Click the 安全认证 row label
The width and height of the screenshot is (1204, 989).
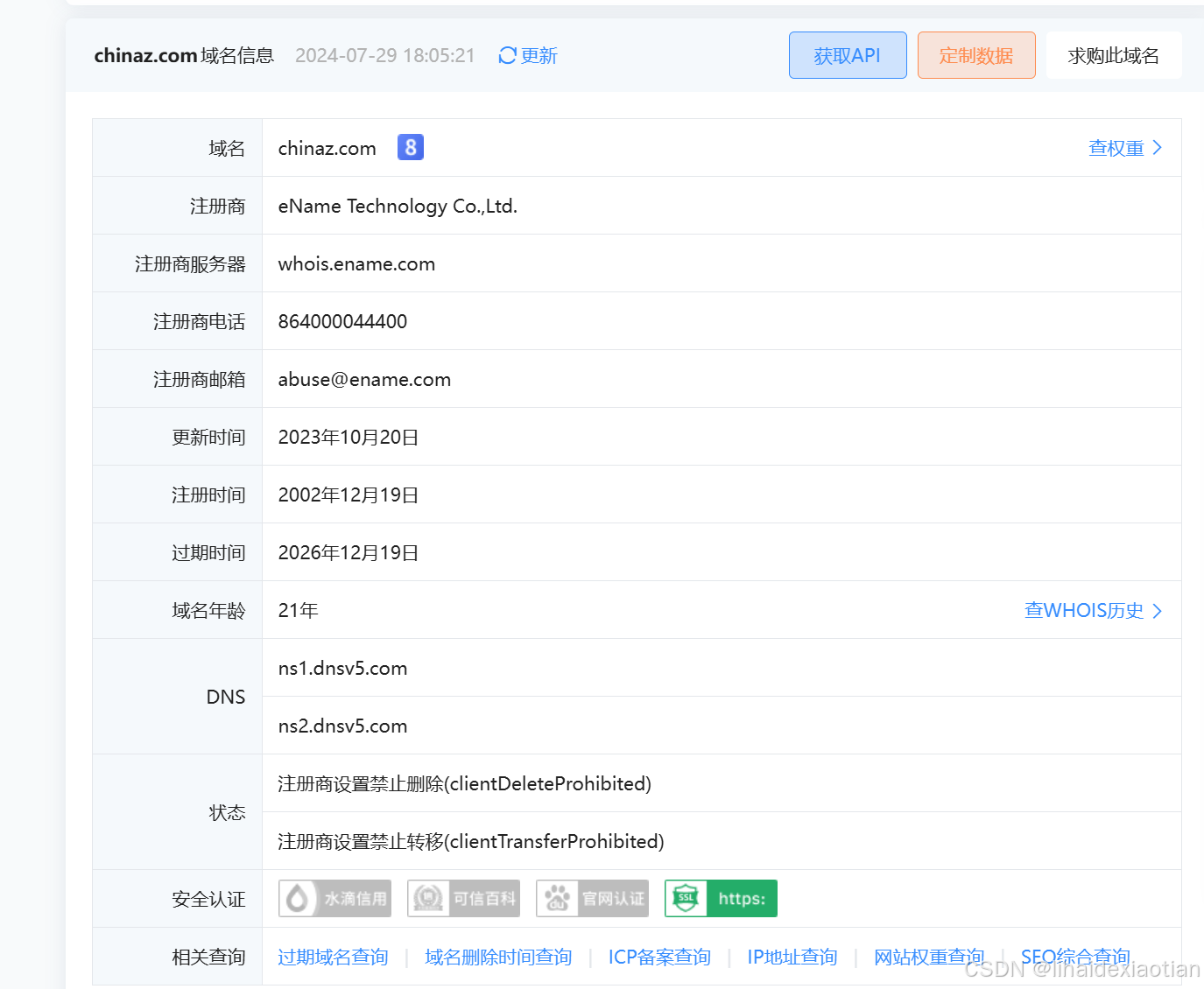point(208,899)
